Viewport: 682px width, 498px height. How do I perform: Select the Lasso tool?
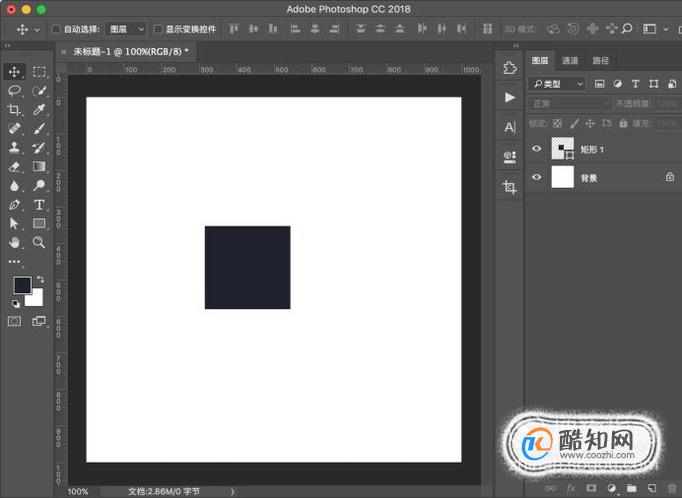[14, 90]
